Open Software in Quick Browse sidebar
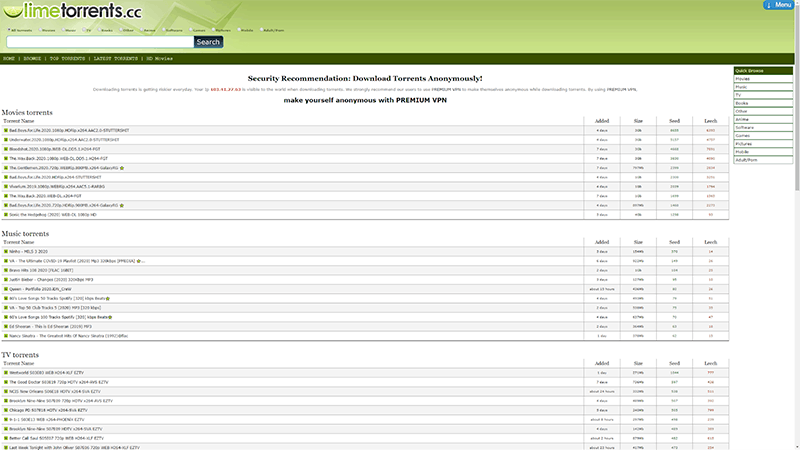This screenshot has height=450, width=800. coord(763,128)
